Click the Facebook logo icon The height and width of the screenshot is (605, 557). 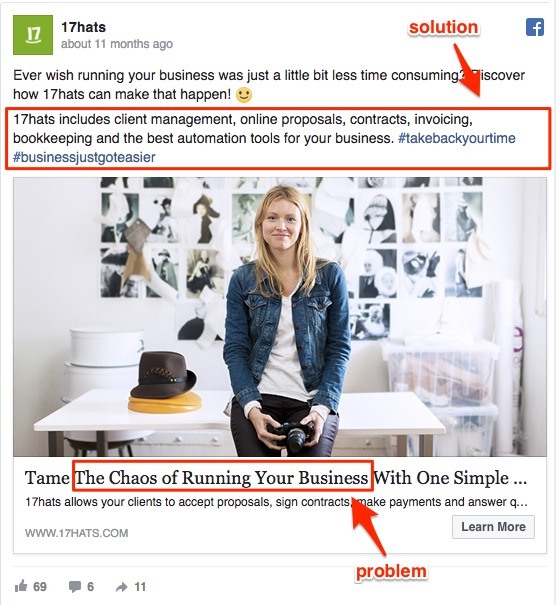(535, 27)
